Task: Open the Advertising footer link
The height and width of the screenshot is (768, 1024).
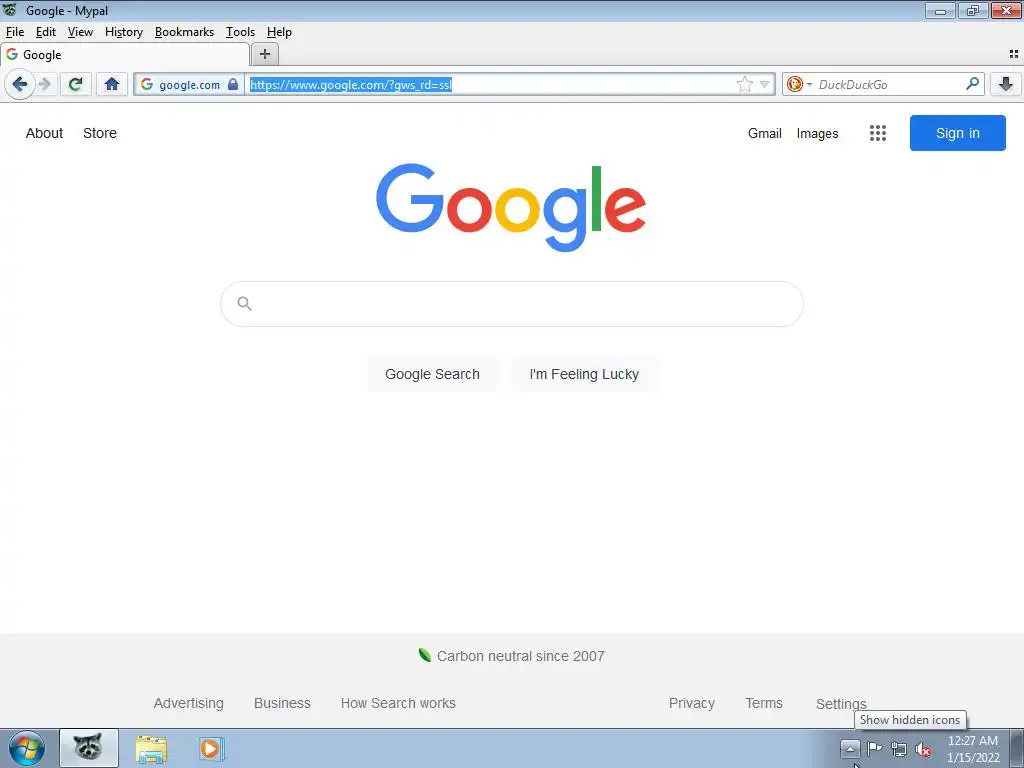Action: [188, 703]
